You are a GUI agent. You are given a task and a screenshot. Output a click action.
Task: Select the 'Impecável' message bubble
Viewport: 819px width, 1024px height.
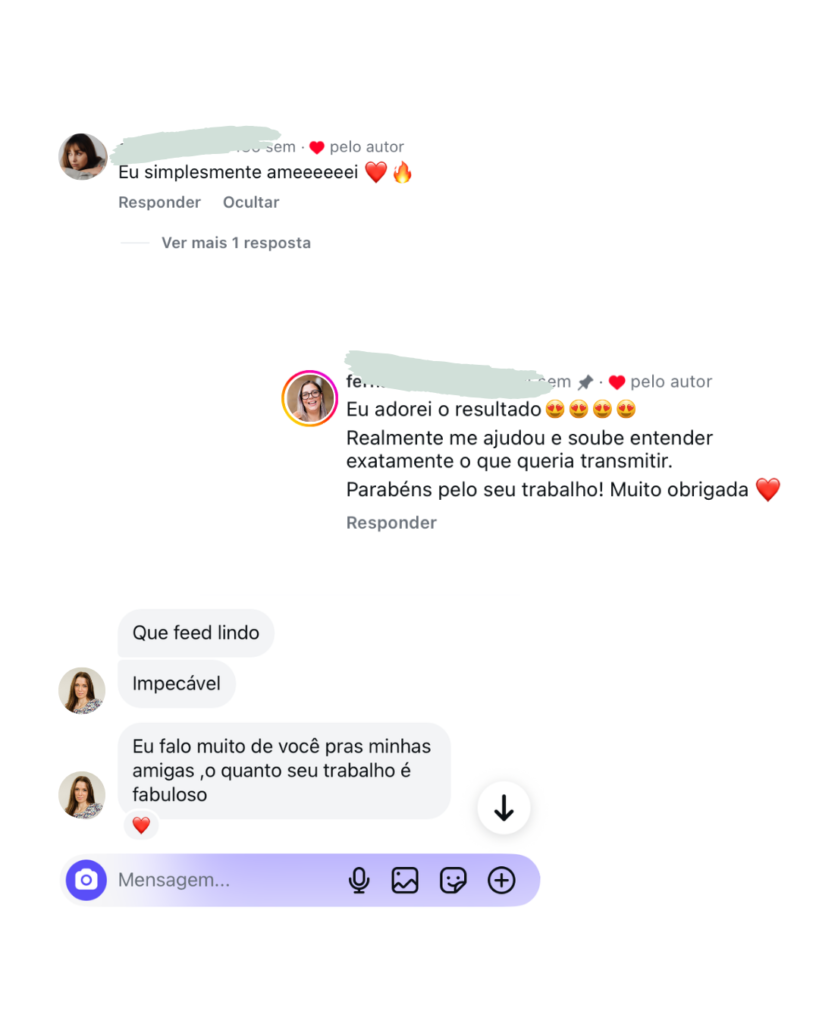pyautogui.click(x=176, y=684)
